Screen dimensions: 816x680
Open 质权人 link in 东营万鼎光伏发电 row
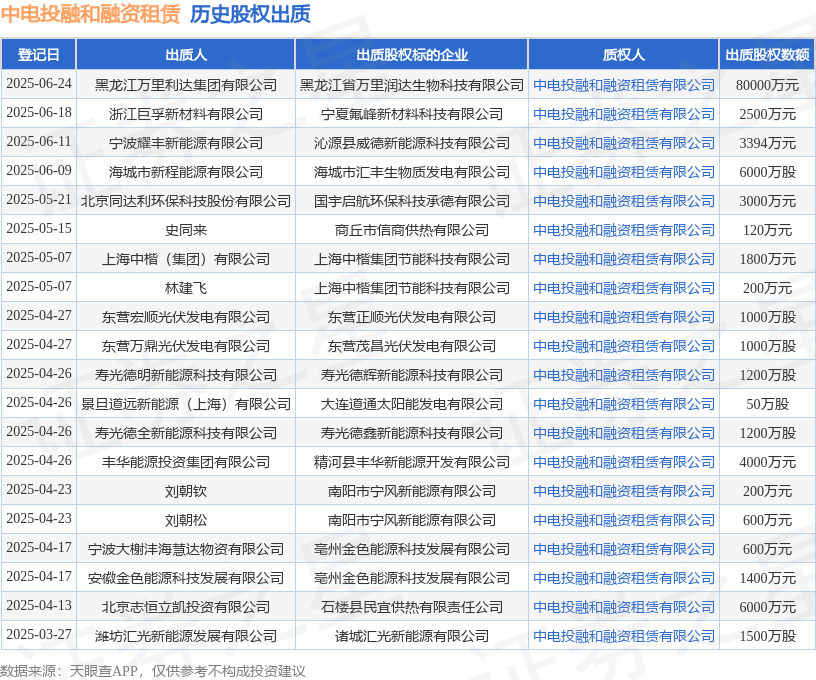pyautogui.click(x=623, y=346)
